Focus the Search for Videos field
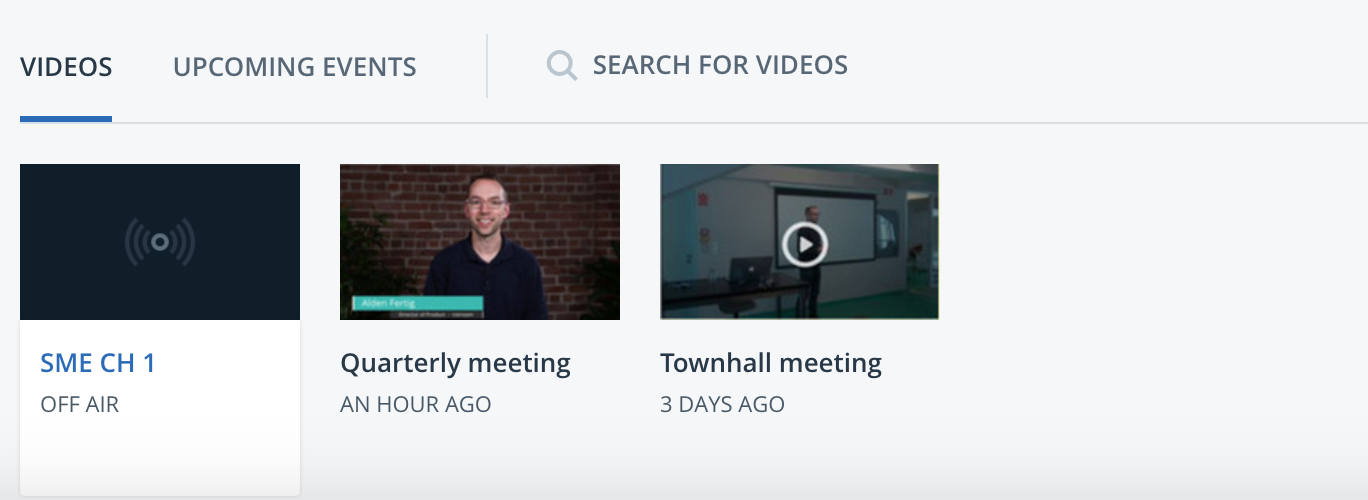 pyautogui.click(x=720, y=66)
